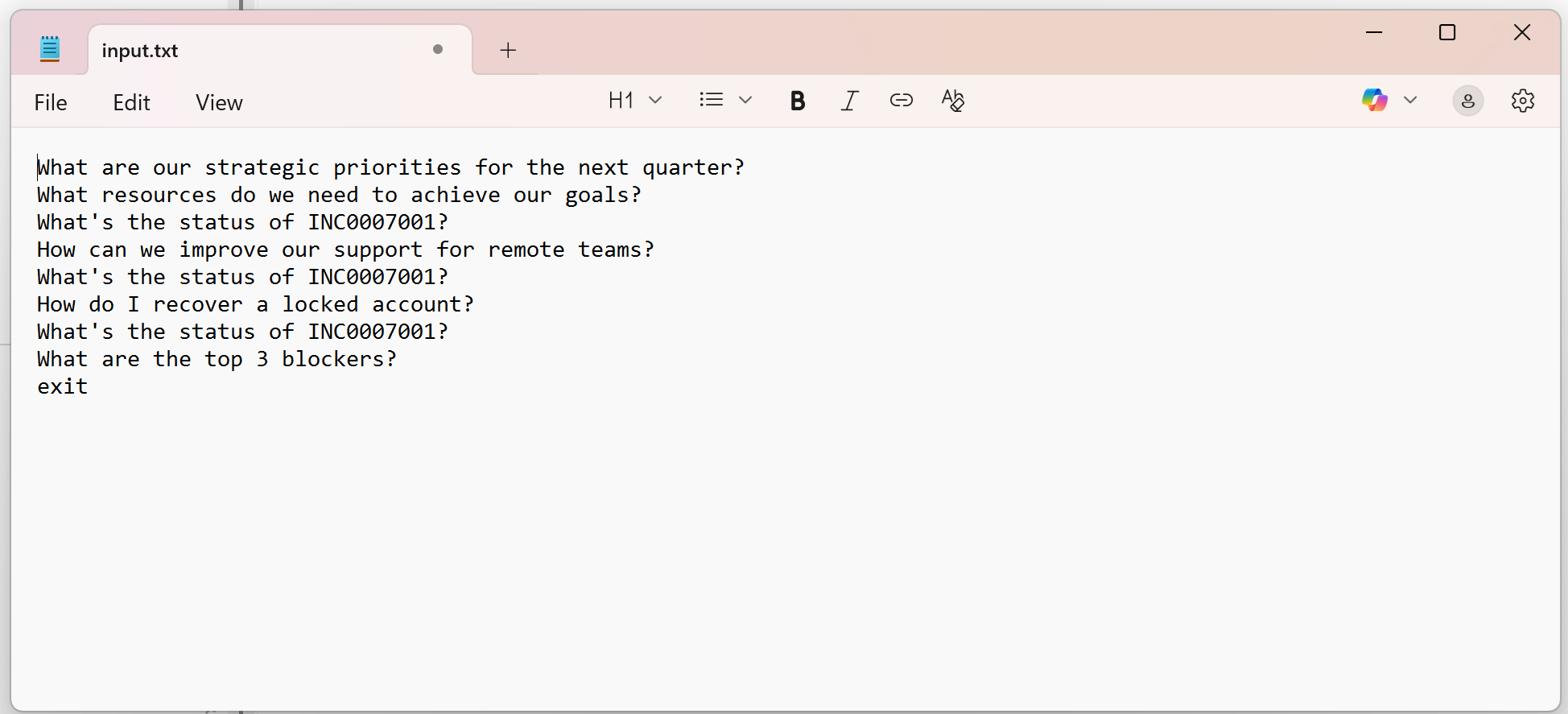The image size is (1568, 714).
Task: Clear formatting with the eraser-A icon
Action: pyautogui.click(x=953, y=101)
